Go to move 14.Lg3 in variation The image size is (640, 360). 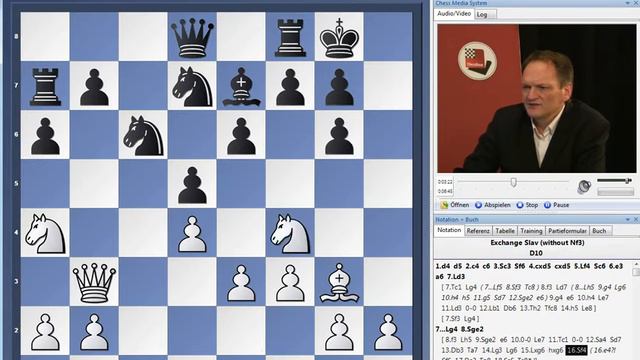pos(492,350)
